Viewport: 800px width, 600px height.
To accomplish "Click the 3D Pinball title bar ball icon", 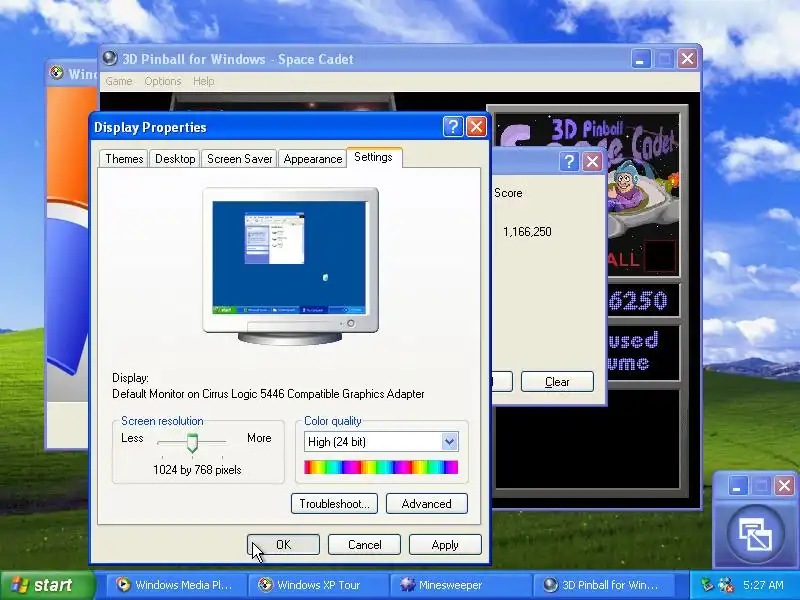I will [110, 59].
